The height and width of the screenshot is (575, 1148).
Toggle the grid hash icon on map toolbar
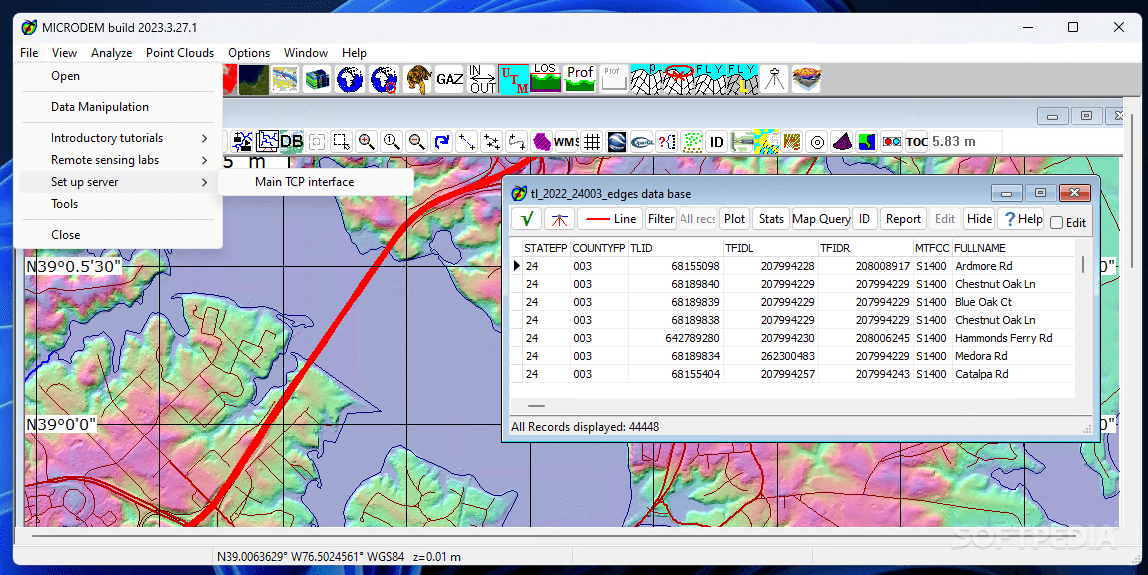pos(592,141)
